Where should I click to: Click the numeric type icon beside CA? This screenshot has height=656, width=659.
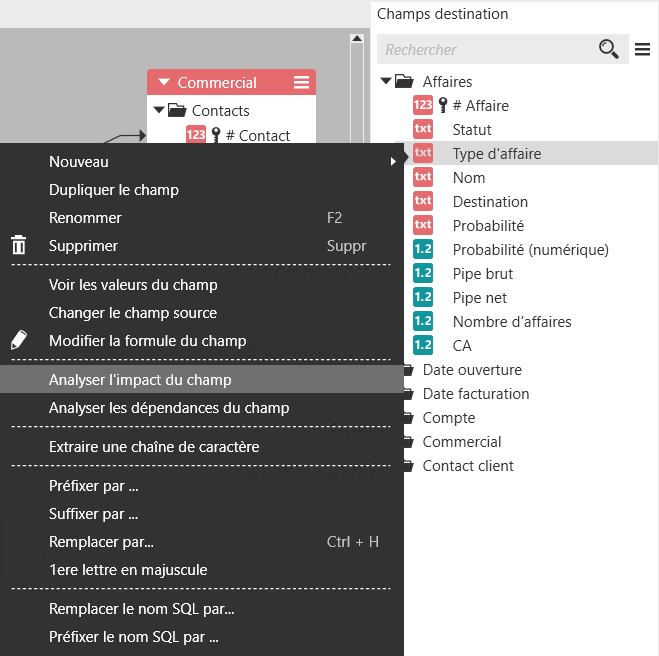coord(423,346)
